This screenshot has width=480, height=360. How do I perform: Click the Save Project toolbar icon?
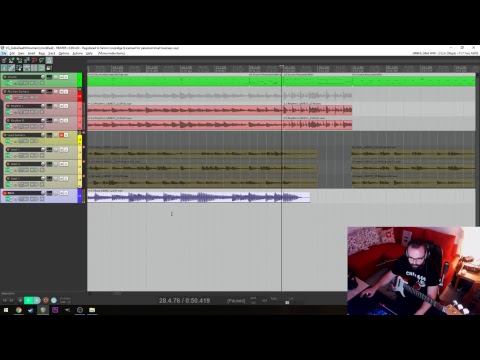[19, 60]
